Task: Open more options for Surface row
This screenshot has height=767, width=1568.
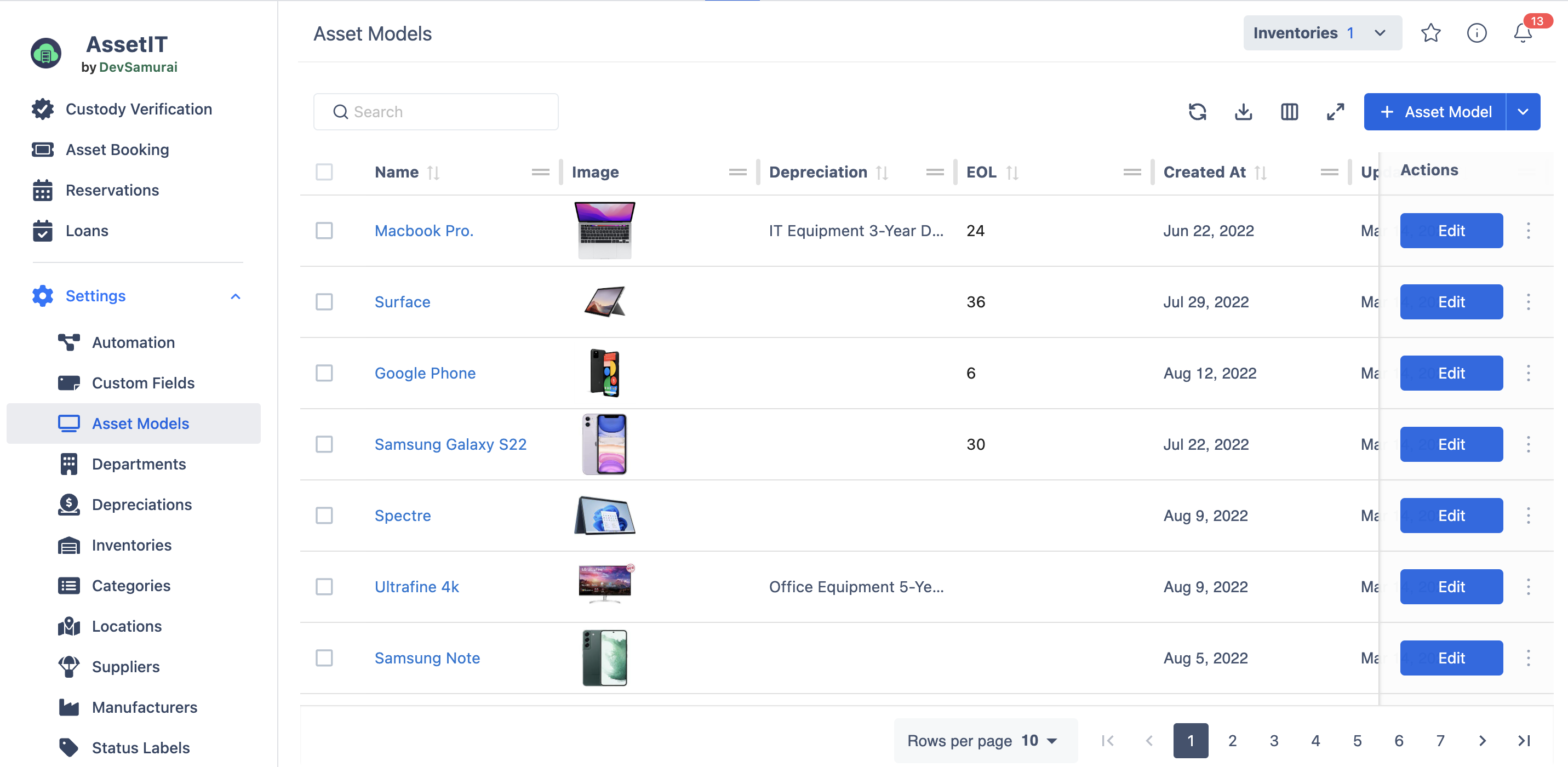Action: click(x=1528, y=302)
